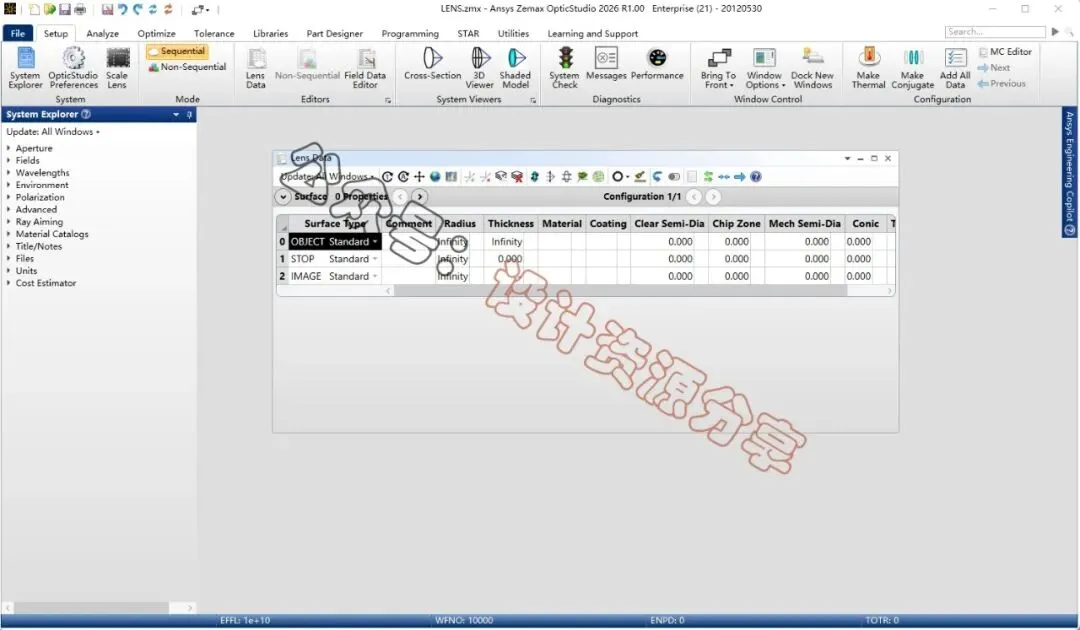Click the blue right arrow in Lens Data toolbar

coord(739,177)
